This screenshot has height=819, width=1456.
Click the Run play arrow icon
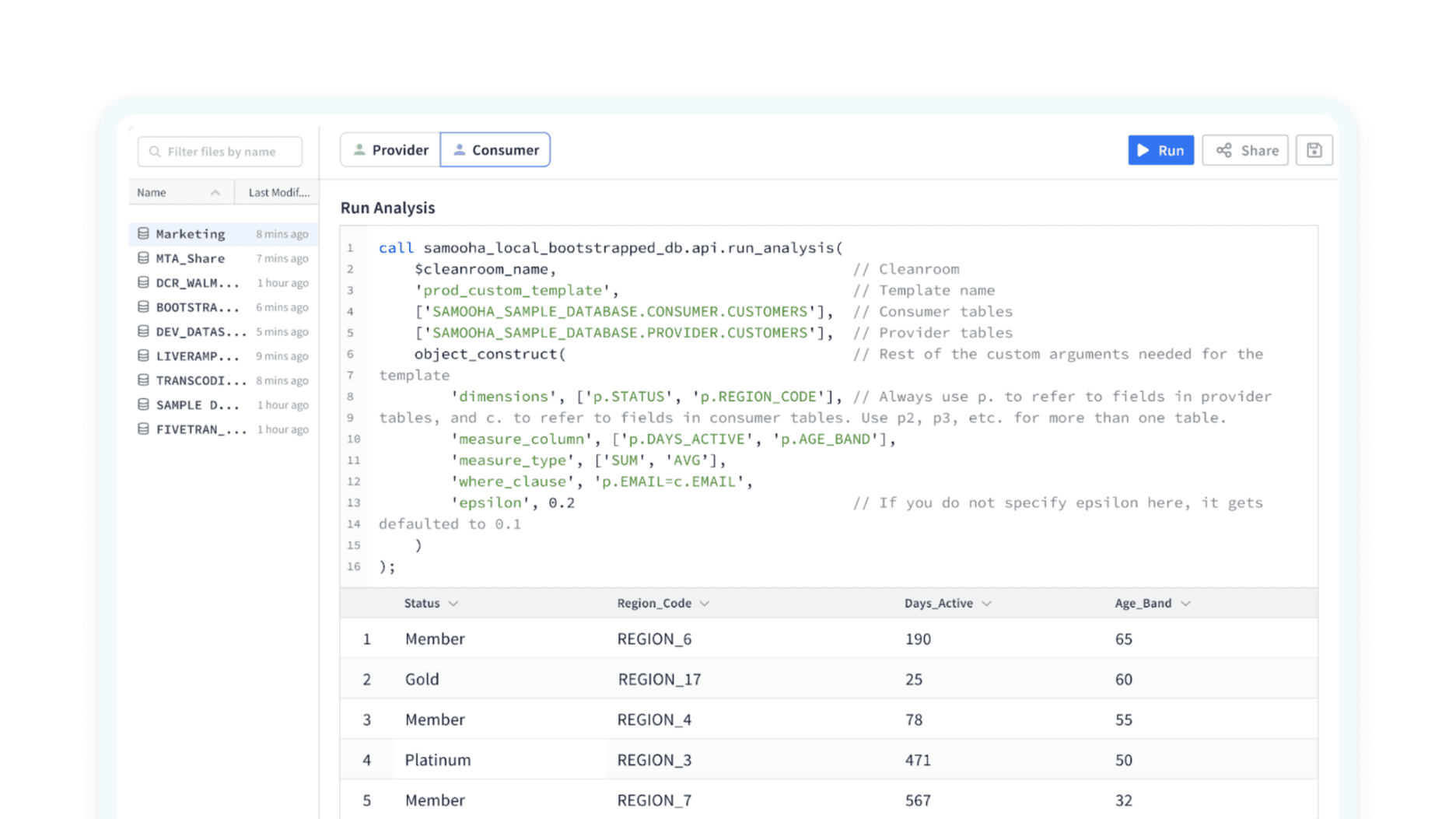click(x=1143, y=150)
